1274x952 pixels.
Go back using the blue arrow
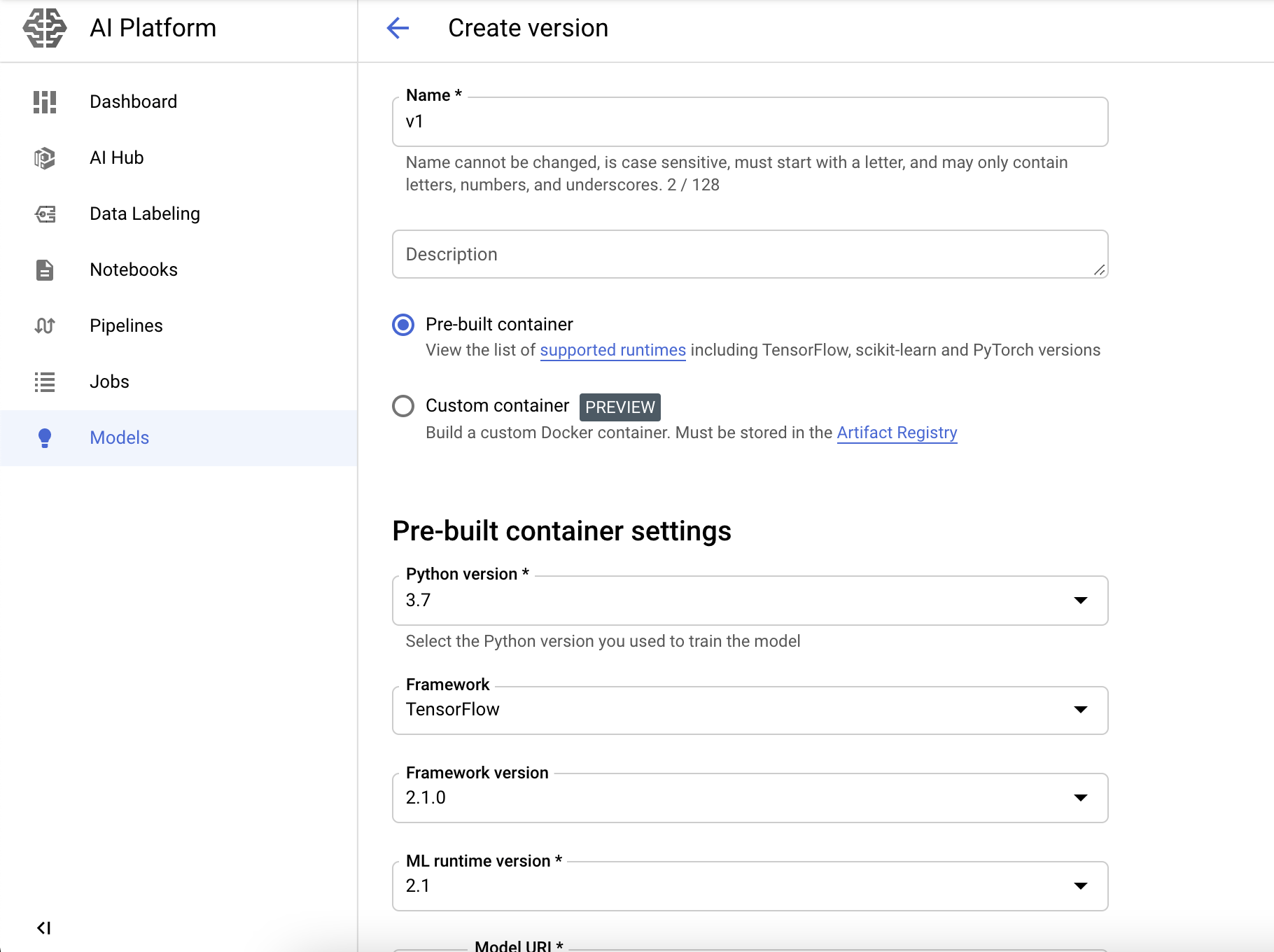pyautogui.click(x=398, y=28)
